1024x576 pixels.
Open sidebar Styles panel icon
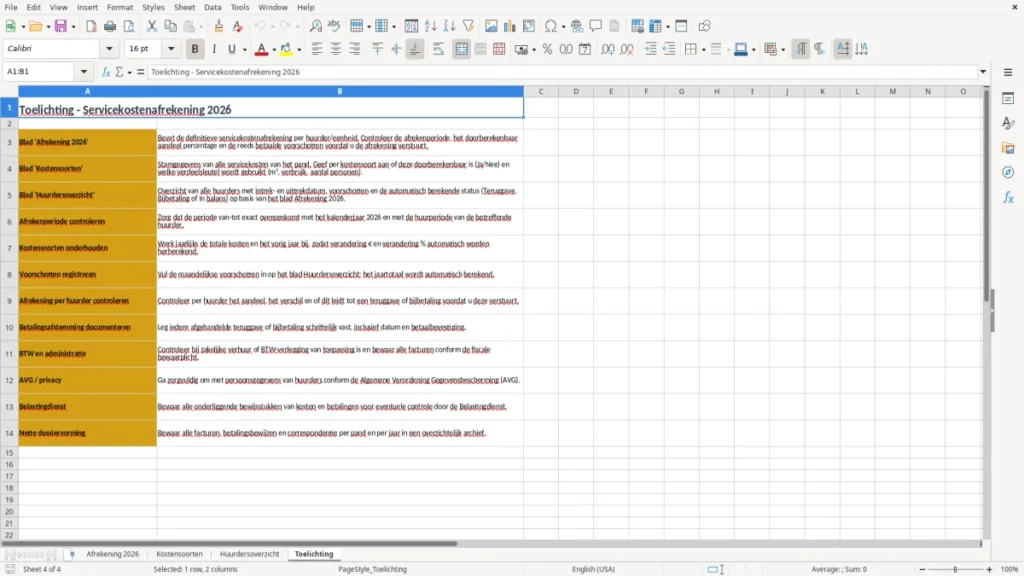pos(1008,123)
